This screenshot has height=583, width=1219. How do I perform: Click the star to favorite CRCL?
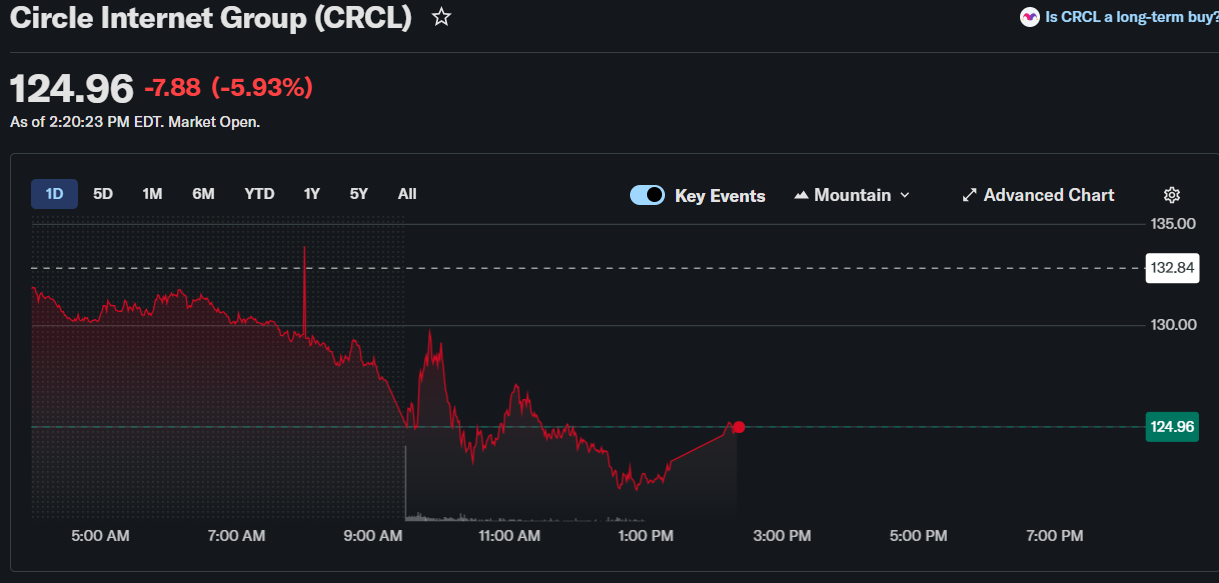click(x=440, y=16)
